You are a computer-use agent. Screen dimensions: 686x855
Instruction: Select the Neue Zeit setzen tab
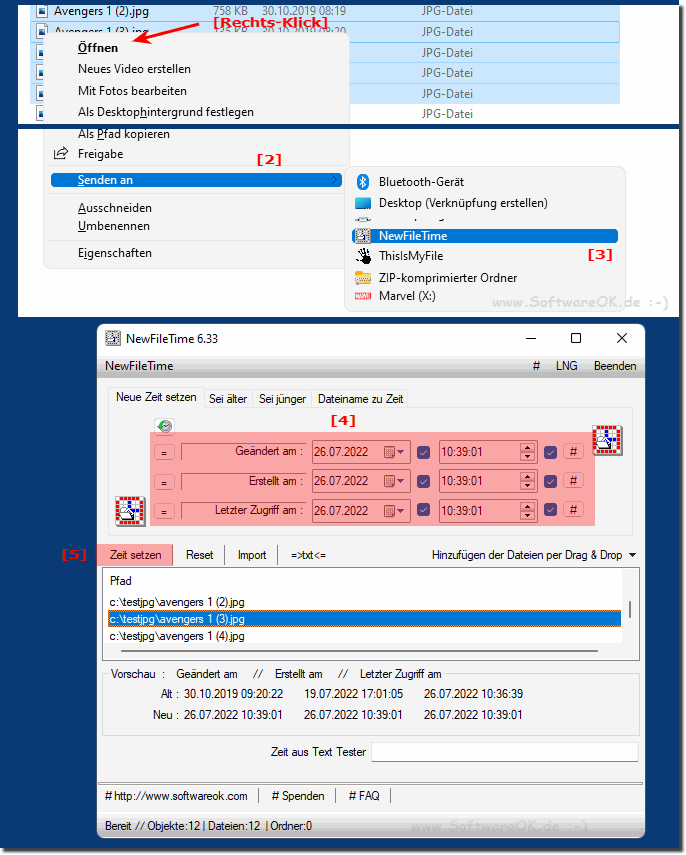[156, 398]
